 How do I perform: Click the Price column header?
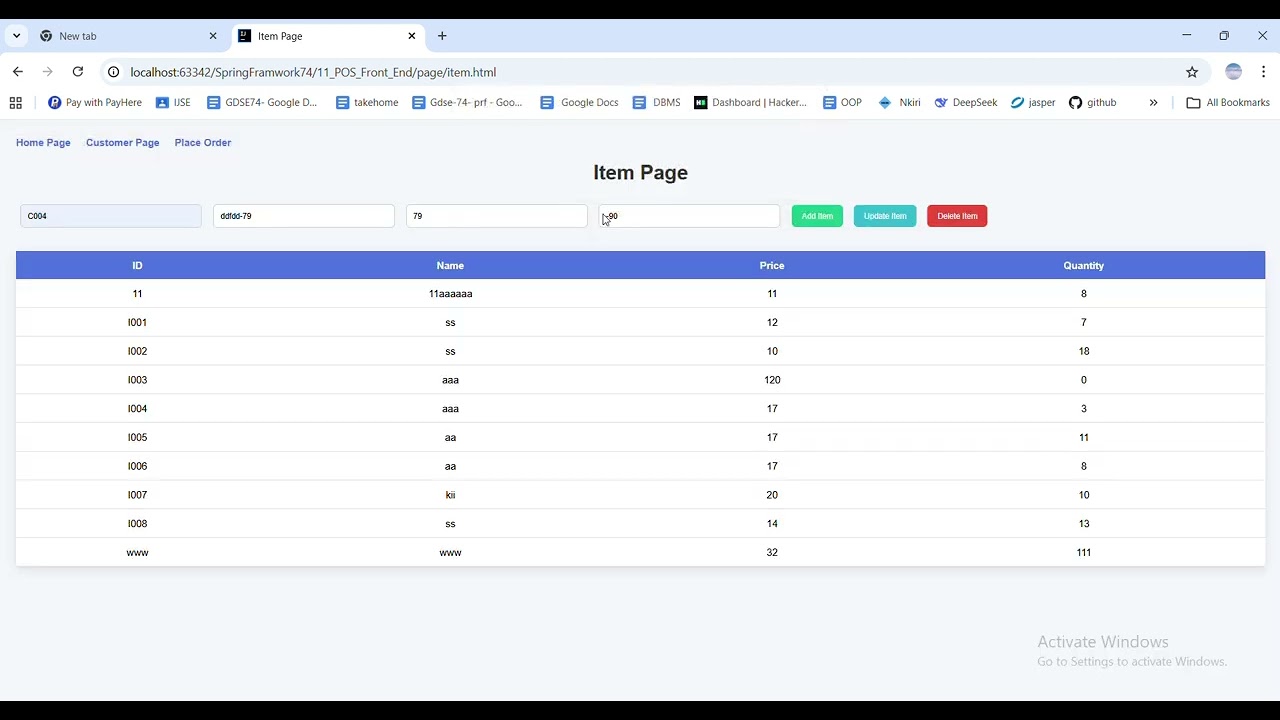[x=772, y=266]
